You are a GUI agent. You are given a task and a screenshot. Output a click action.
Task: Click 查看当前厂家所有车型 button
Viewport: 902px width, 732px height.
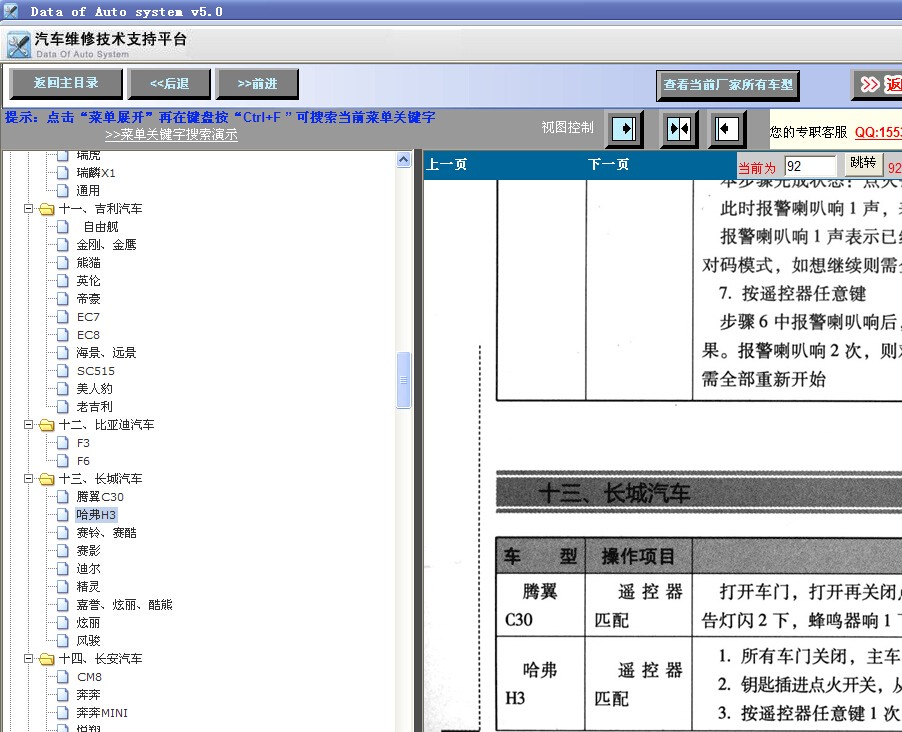pyautogui.click(x=728, y=85)
